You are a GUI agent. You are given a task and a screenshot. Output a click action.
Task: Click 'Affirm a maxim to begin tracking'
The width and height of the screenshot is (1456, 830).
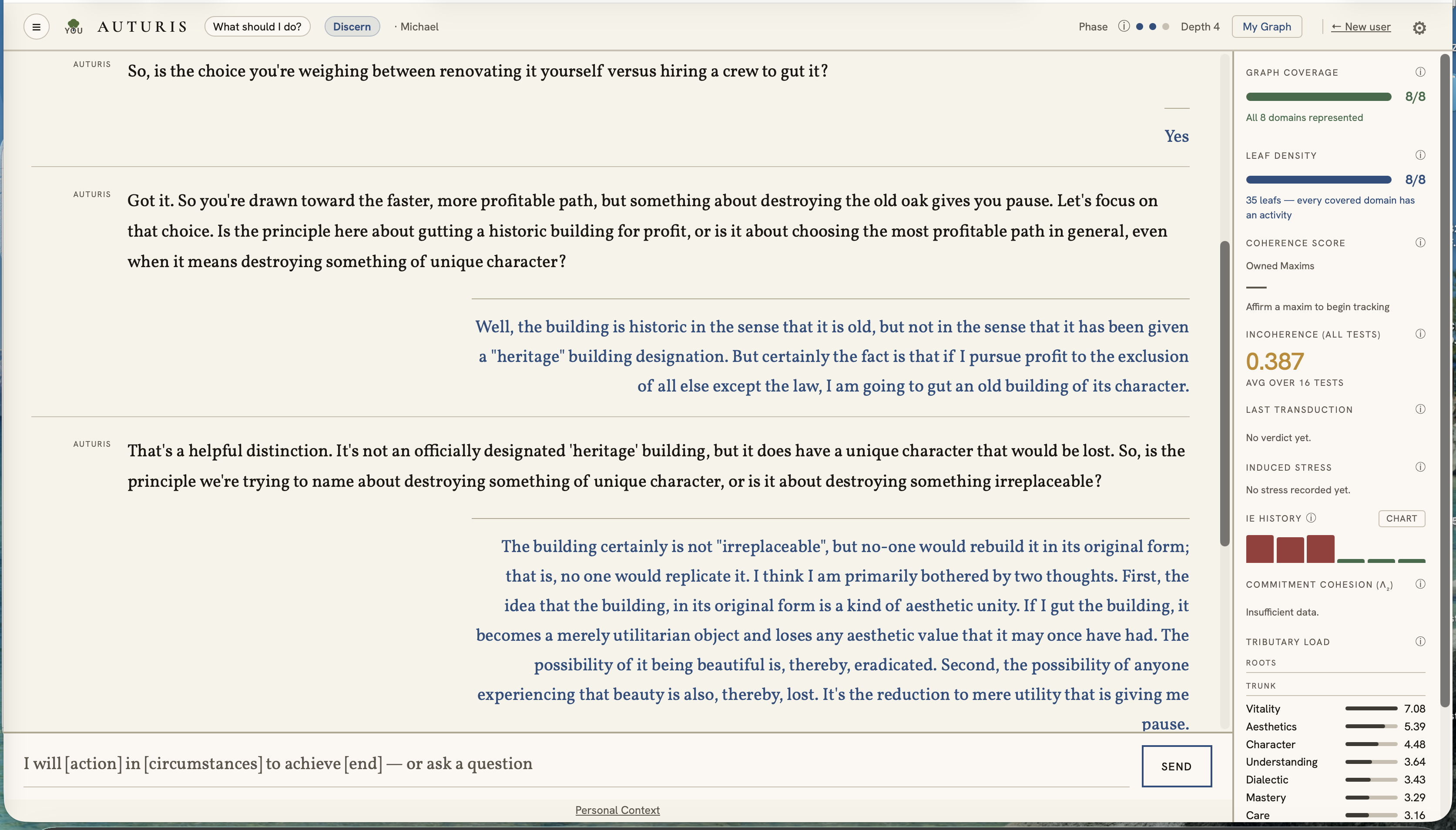coord(1317,307)
